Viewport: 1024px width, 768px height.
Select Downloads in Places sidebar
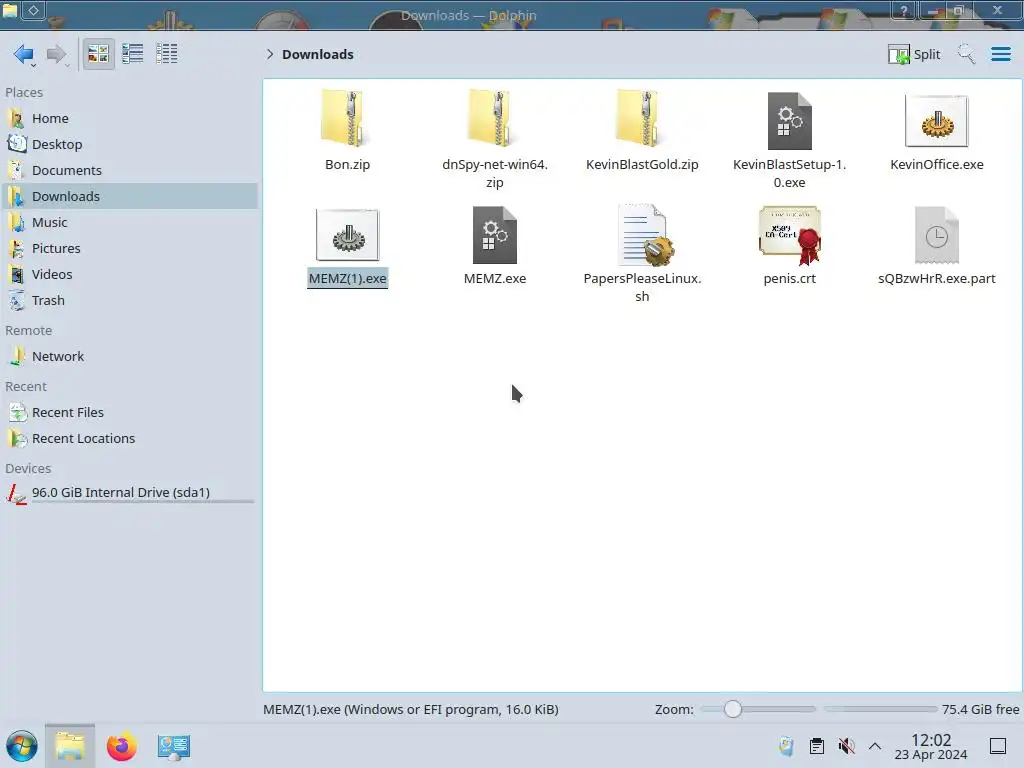(129, 197)
